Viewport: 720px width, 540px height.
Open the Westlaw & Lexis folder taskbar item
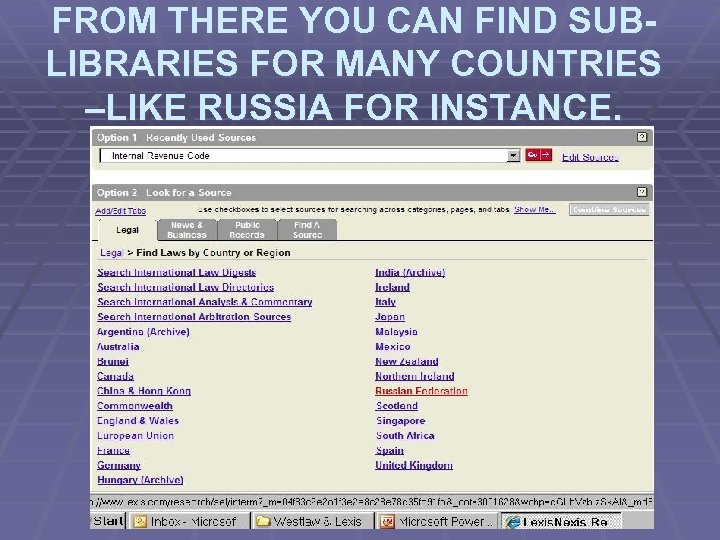click(313, 521)
